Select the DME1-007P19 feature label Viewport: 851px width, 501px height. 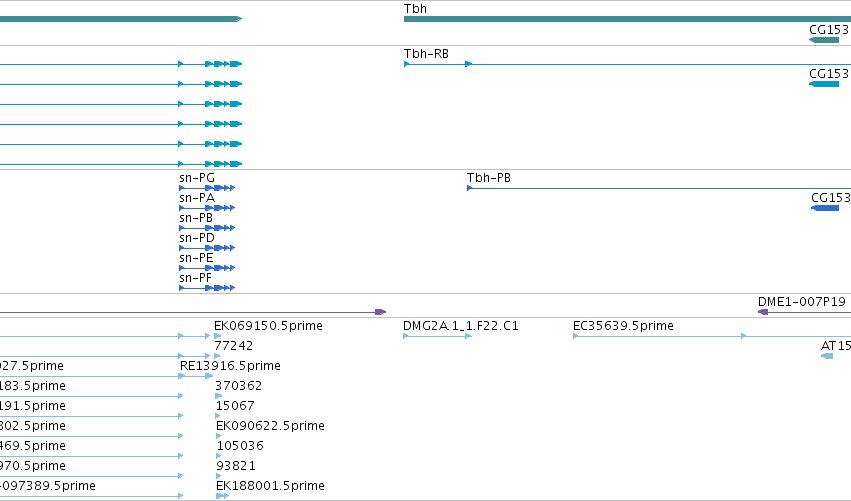(x=802, y=302)
